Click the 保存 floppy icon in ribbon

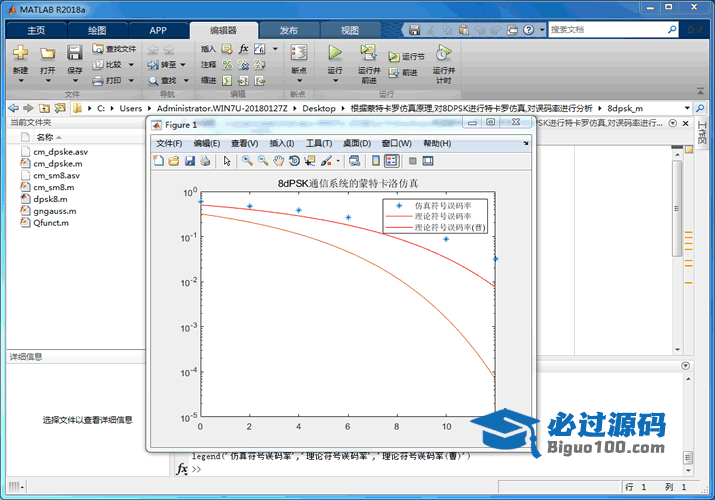click(75, 53)
